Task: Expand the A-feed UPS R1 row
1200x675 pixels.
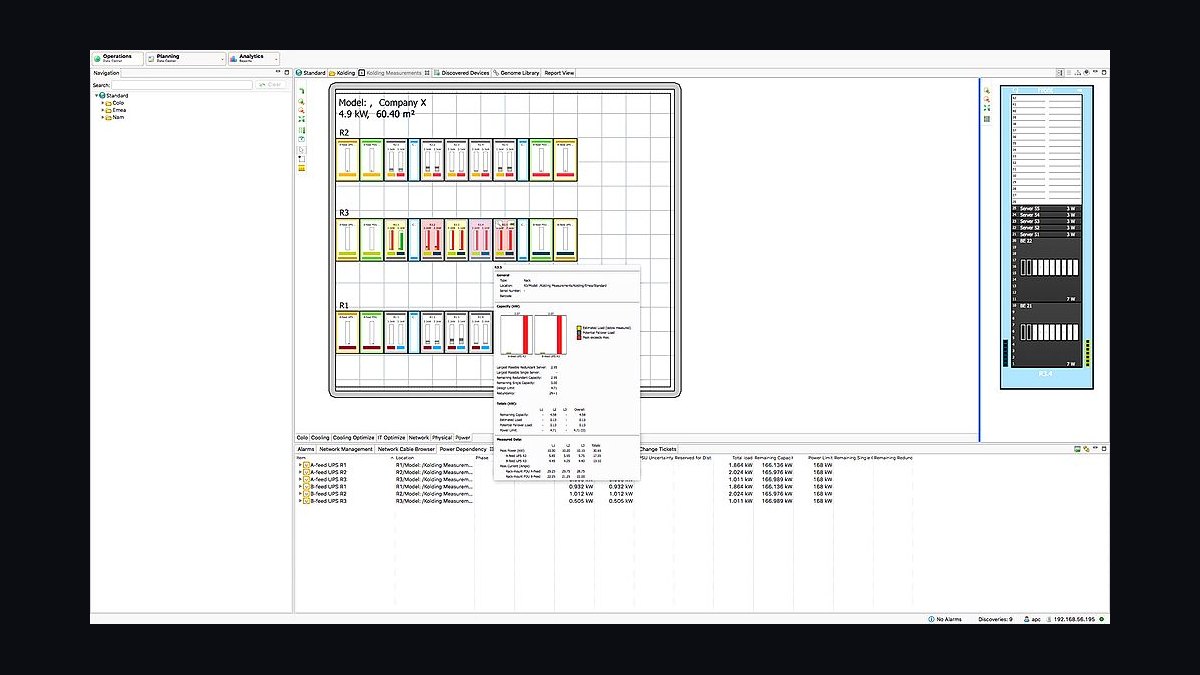Action: [300, 465]
